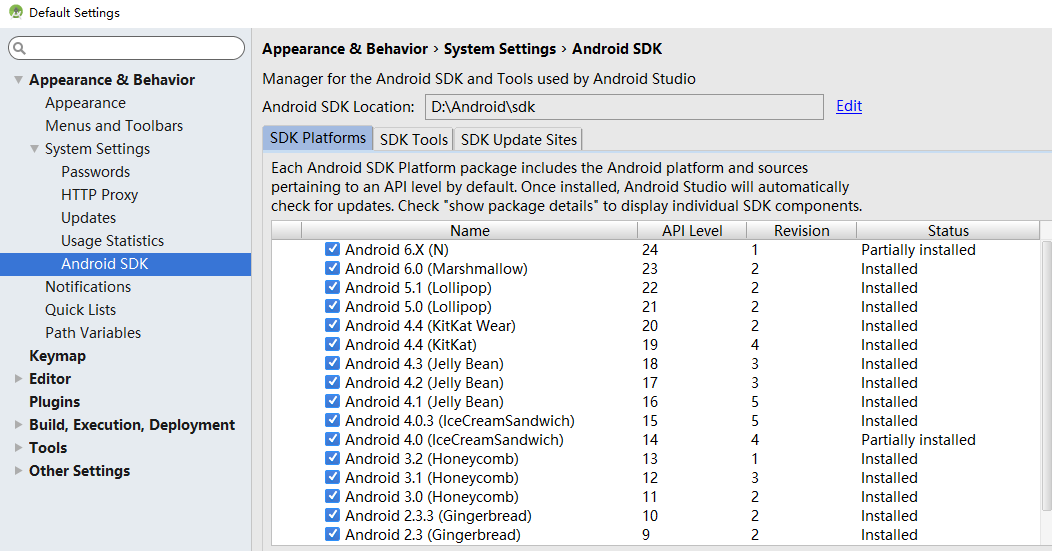
Task: Toggle Android 4.1 (Jelly Bean) checkbox
Action: 332,401
